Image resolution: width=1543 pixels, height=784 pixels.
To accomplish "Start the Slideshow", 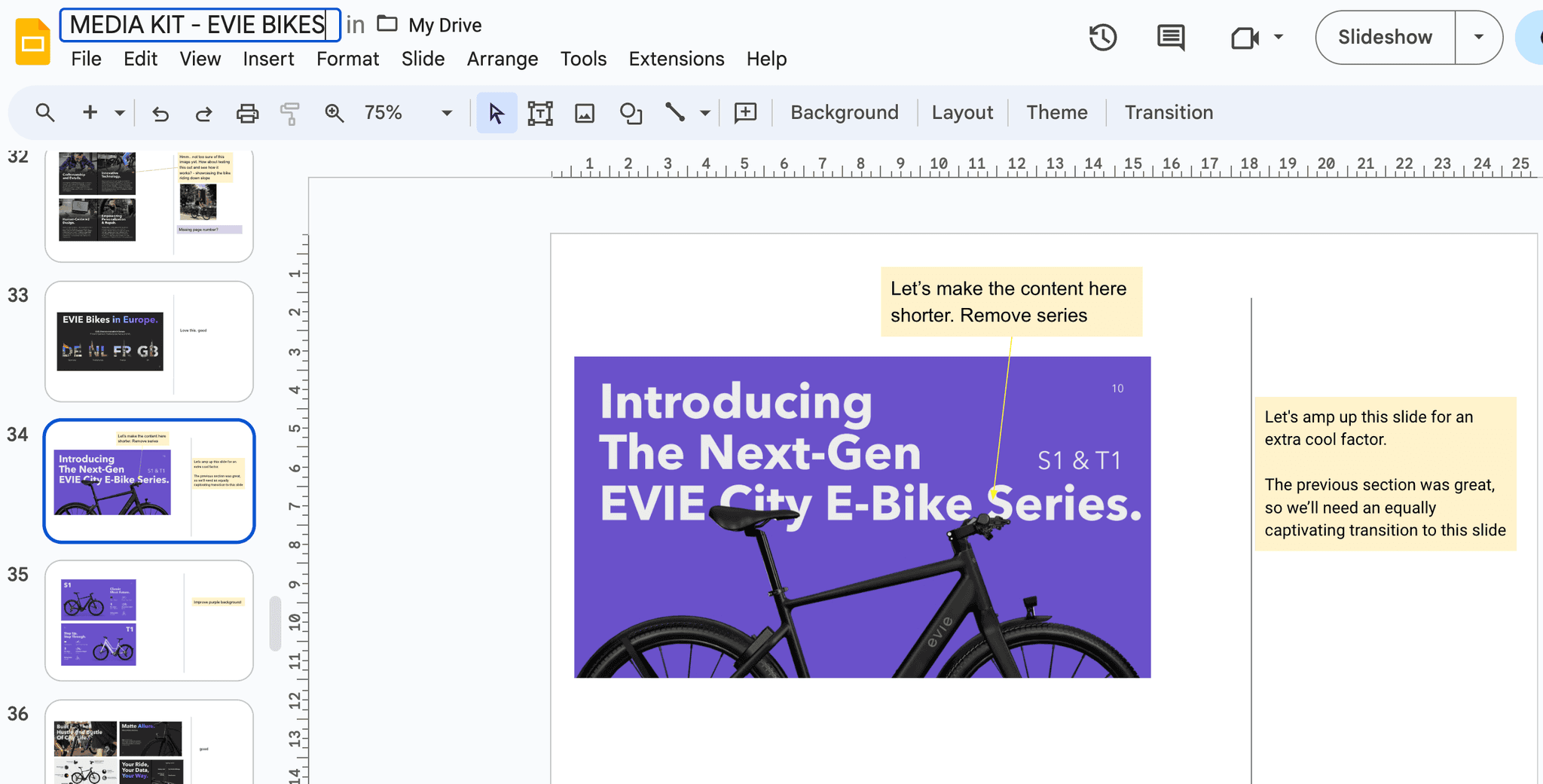I will [x=1385, y=37].
